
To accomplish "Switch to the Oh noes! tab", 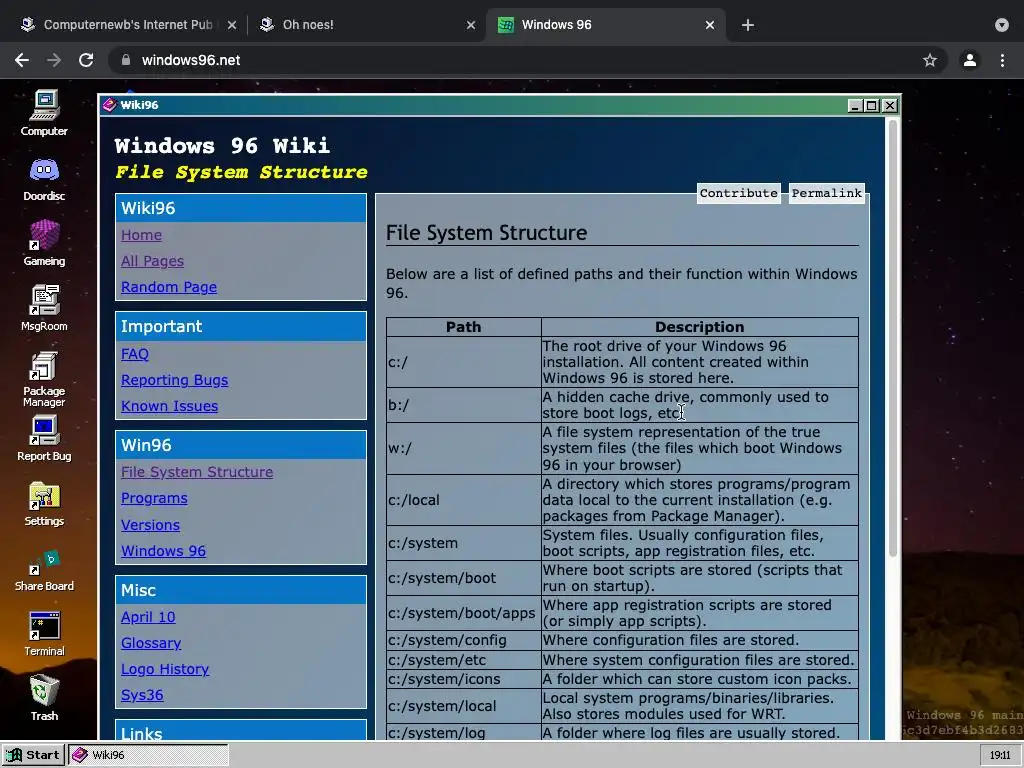I will coord(367,25).
